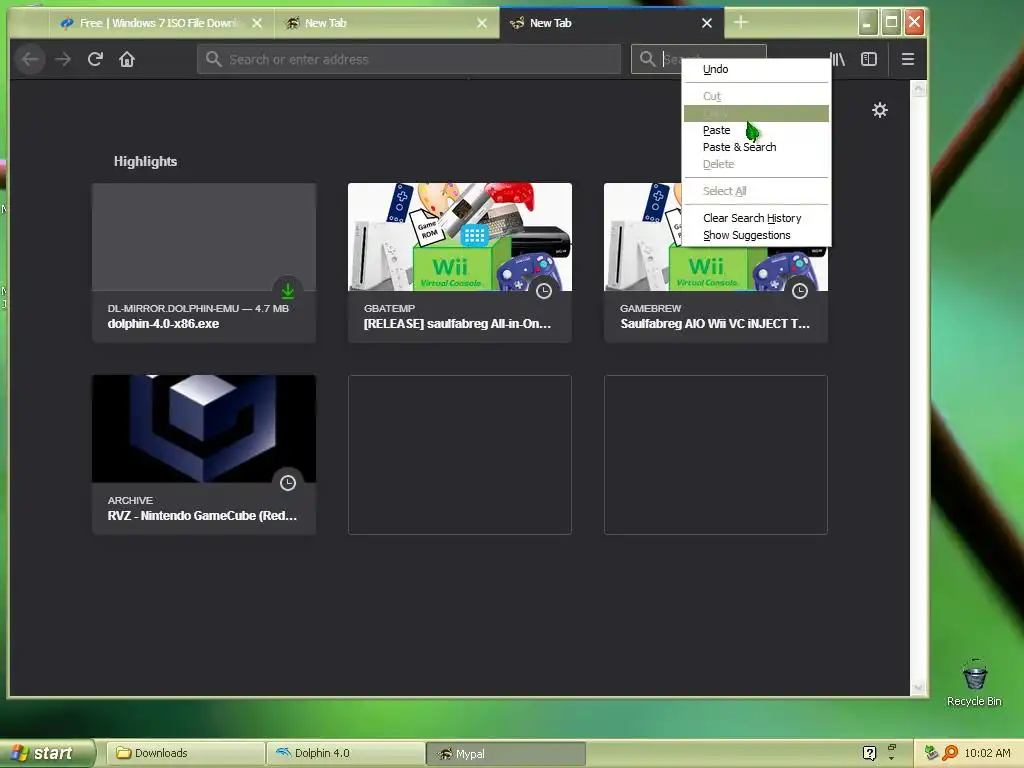Click the 10:02 AM system clock

[x=987, y=753]
